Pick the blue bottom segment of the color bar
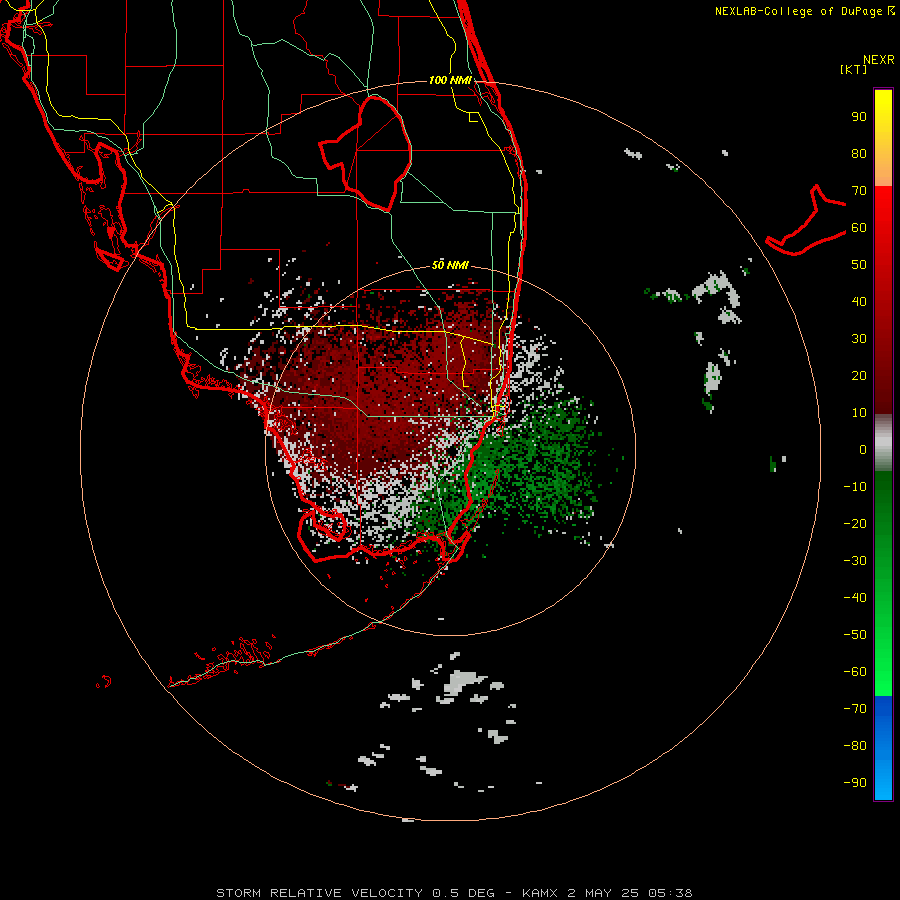This screenshot has width=900, height=900. 883,748
